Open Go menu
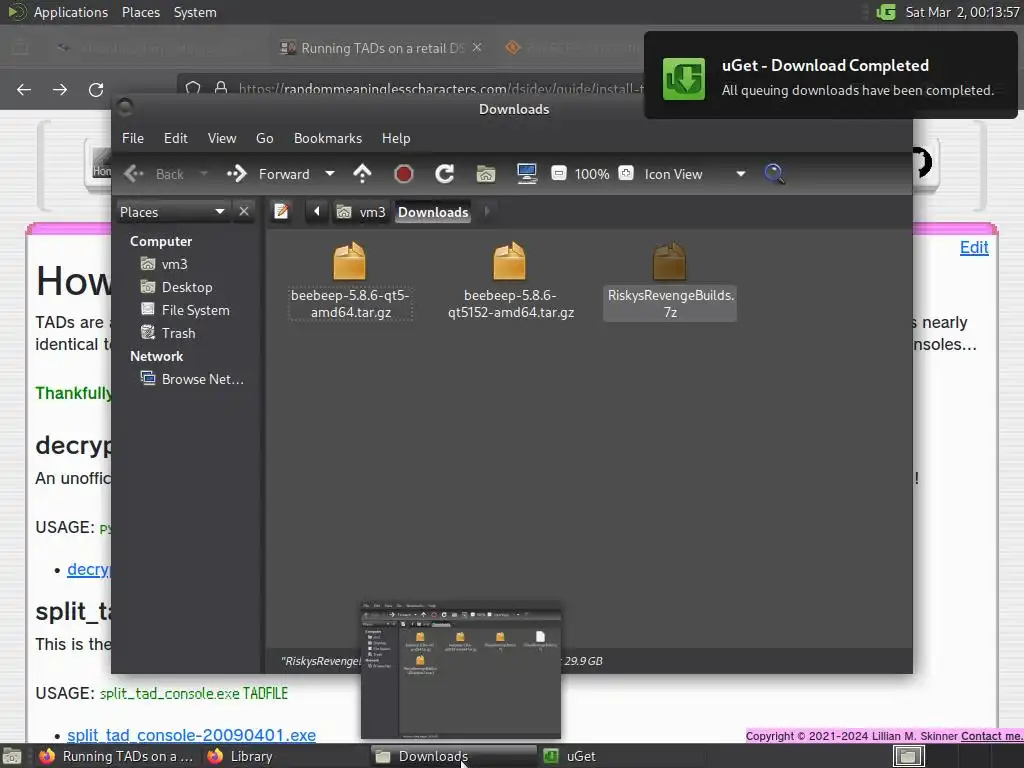 coord(264,138)
